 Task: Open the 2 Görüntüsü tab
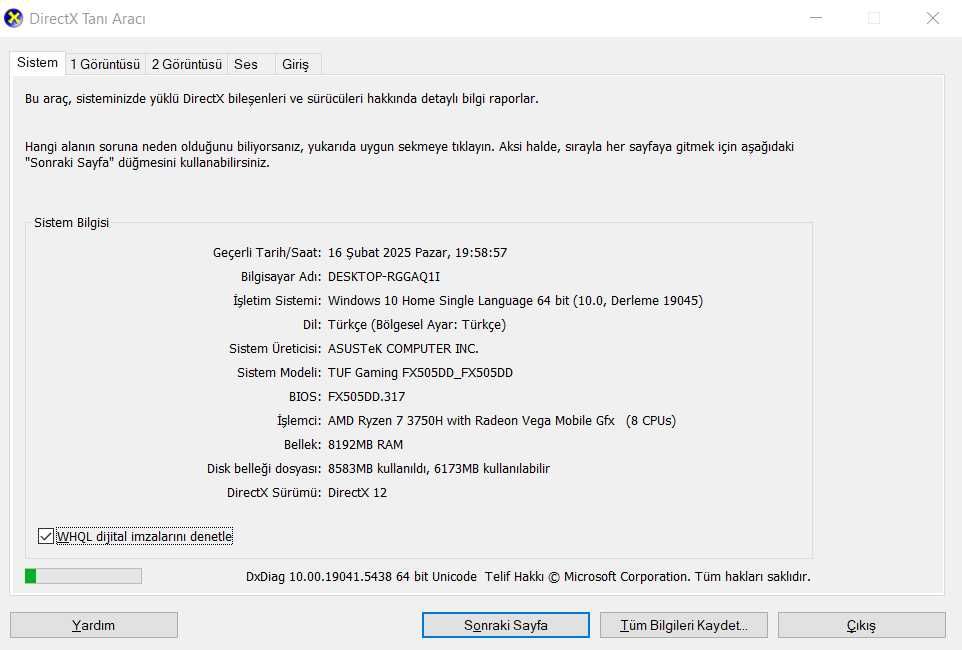coord(187,64)
